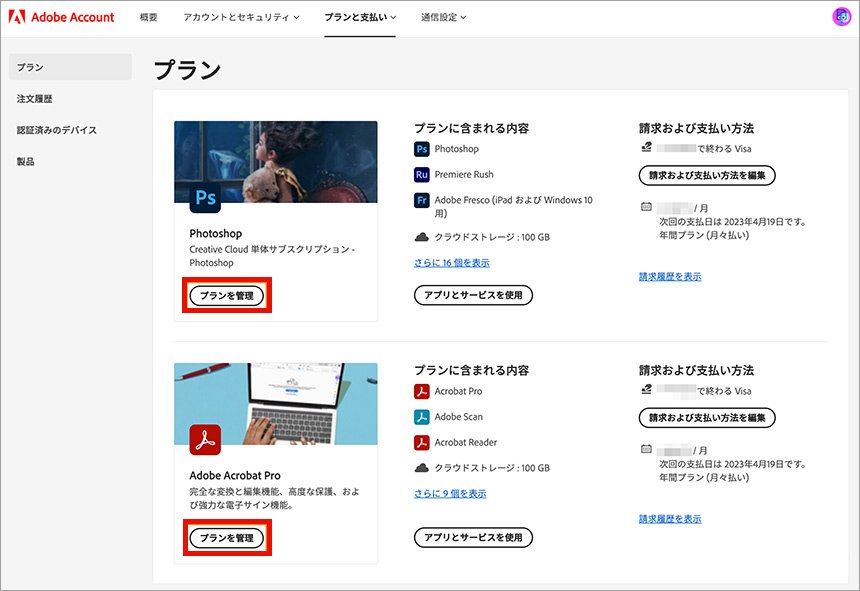Viewport: 860px width, 591px height.
Task: Click the Adobe Scan icon
Action: (421, 418)
